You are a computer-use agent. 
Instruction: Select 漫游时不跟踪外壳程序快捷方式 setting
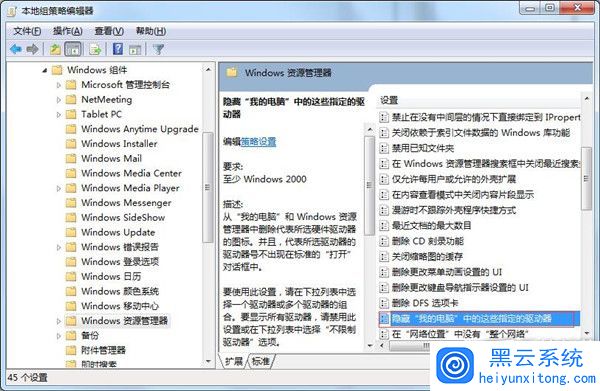(454, 210)
